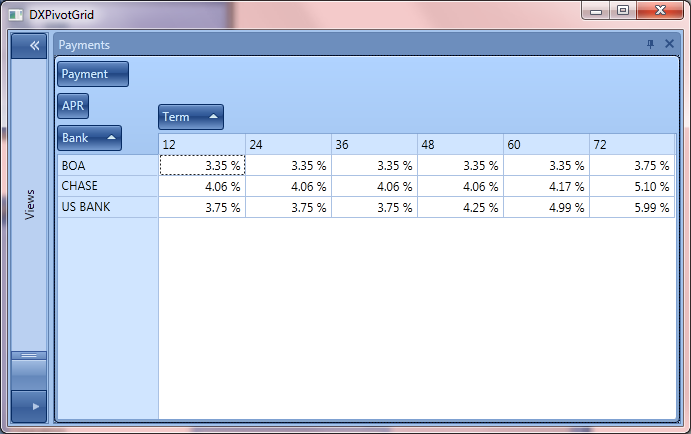This screenshot has height=434, width=691.
Task: Select the Views vertical label
Action: tap(30, 204)
